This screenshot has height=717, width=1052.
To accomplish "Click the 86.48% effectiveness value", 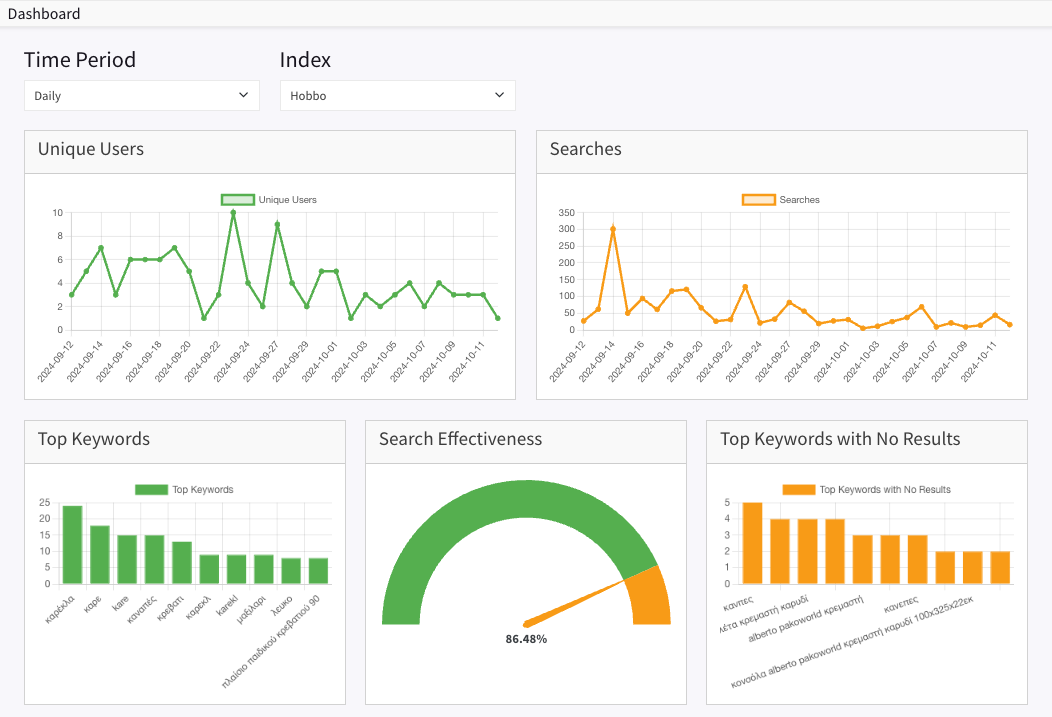I will click(x=526, y=639).
